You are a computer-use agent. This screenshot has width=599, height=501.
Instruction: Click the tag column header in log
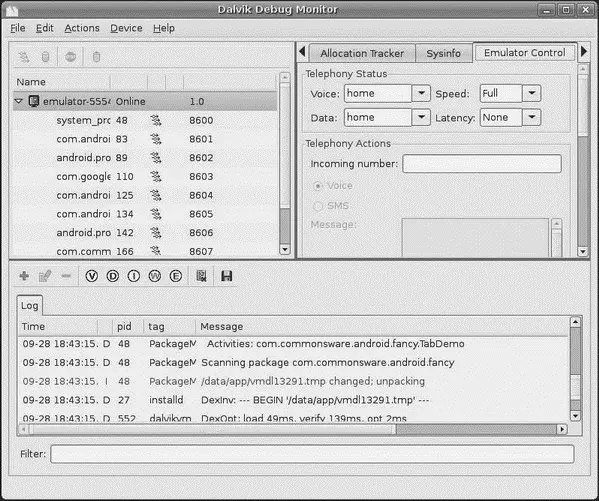pos(169,326)
